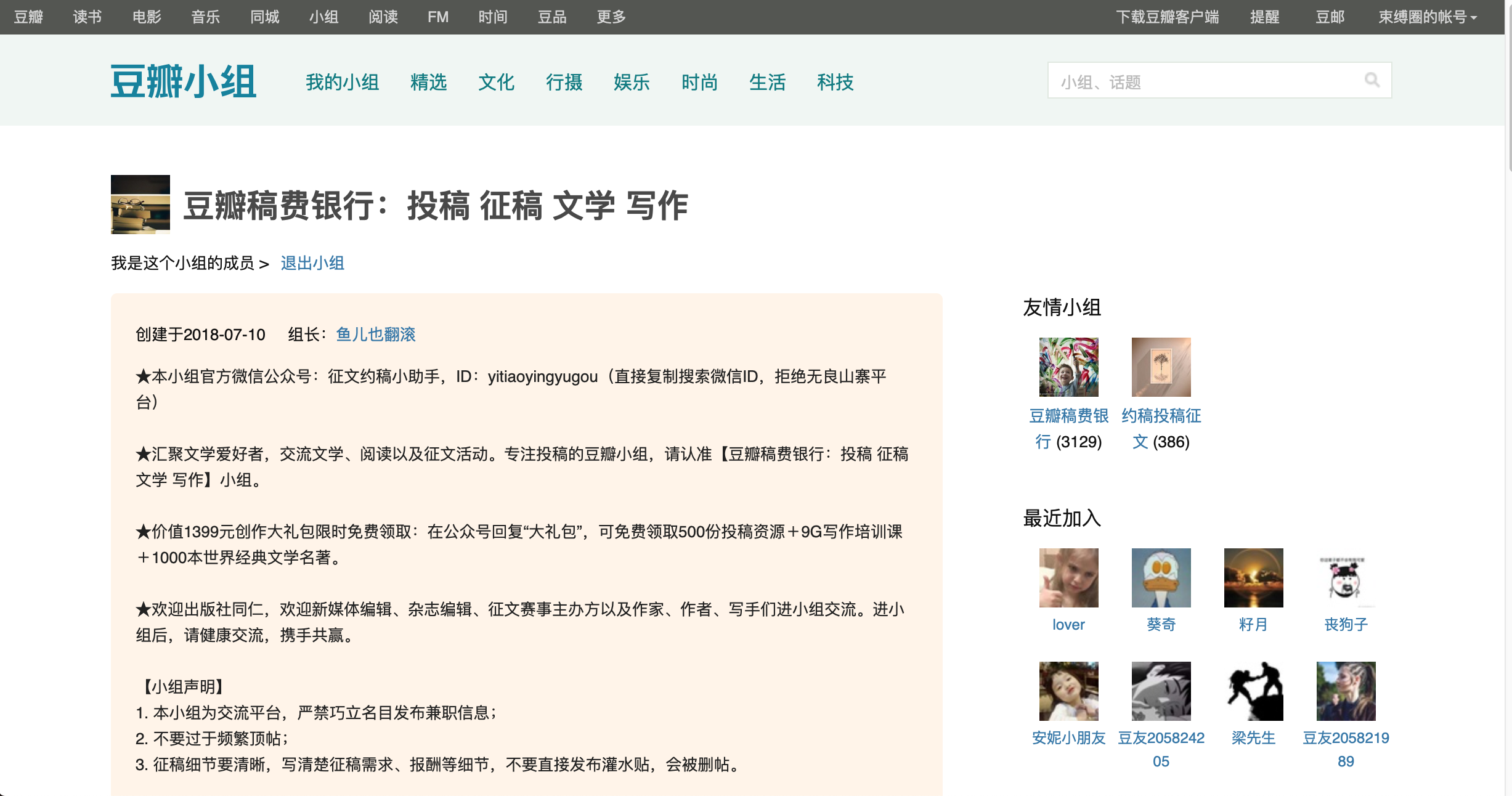Click 下载豆瓣客户端 link
This screenshot has width=1512, height=796.
point(1167,17)
